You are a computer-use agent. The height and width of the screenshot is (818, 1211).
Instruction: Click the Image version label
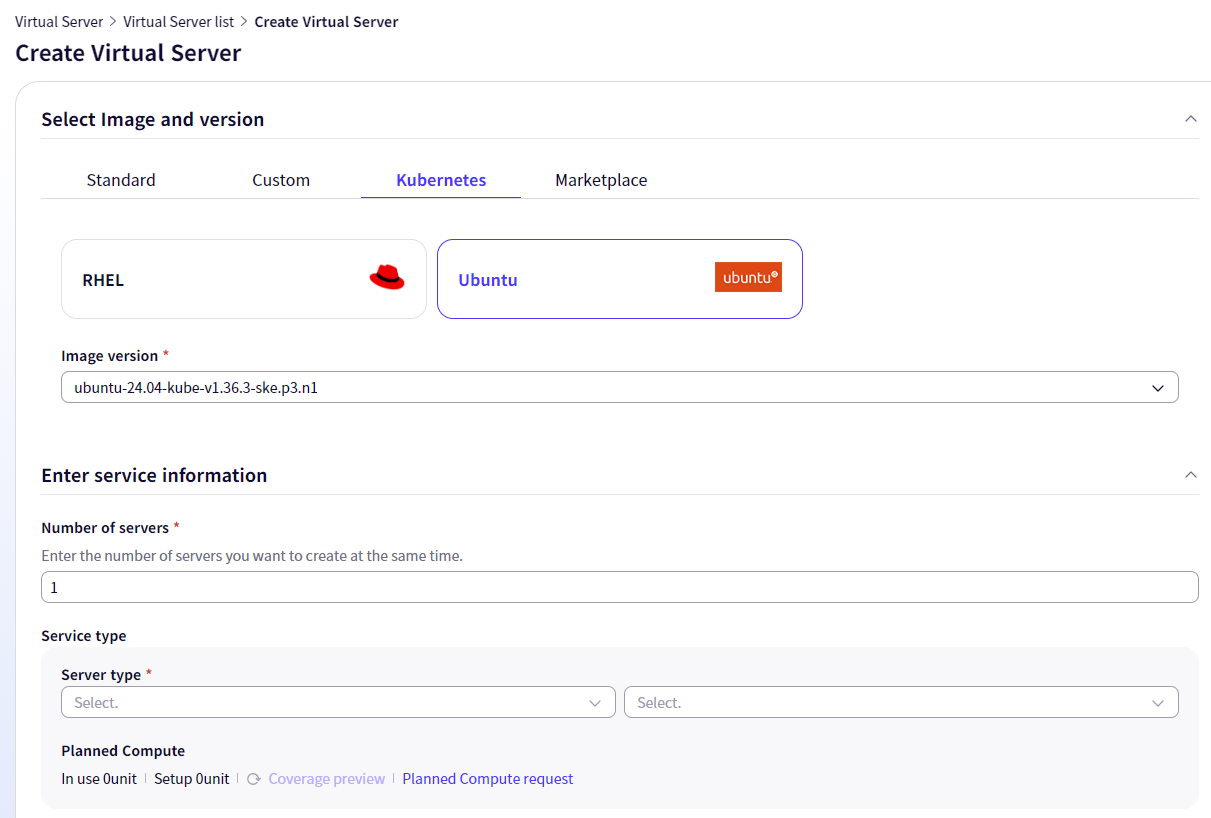(x=110, y=356)
